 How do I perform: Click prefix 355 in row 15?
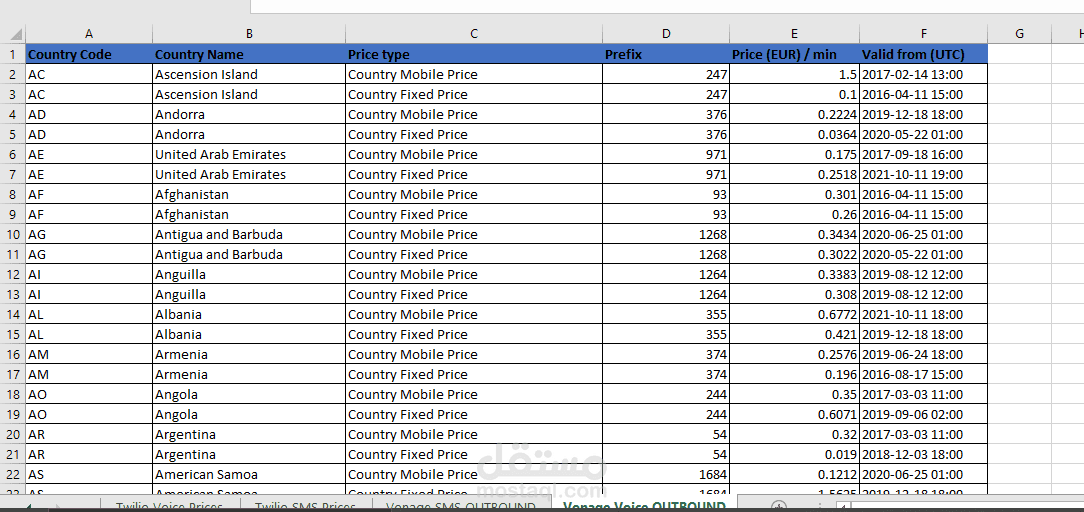click(666, 334)
